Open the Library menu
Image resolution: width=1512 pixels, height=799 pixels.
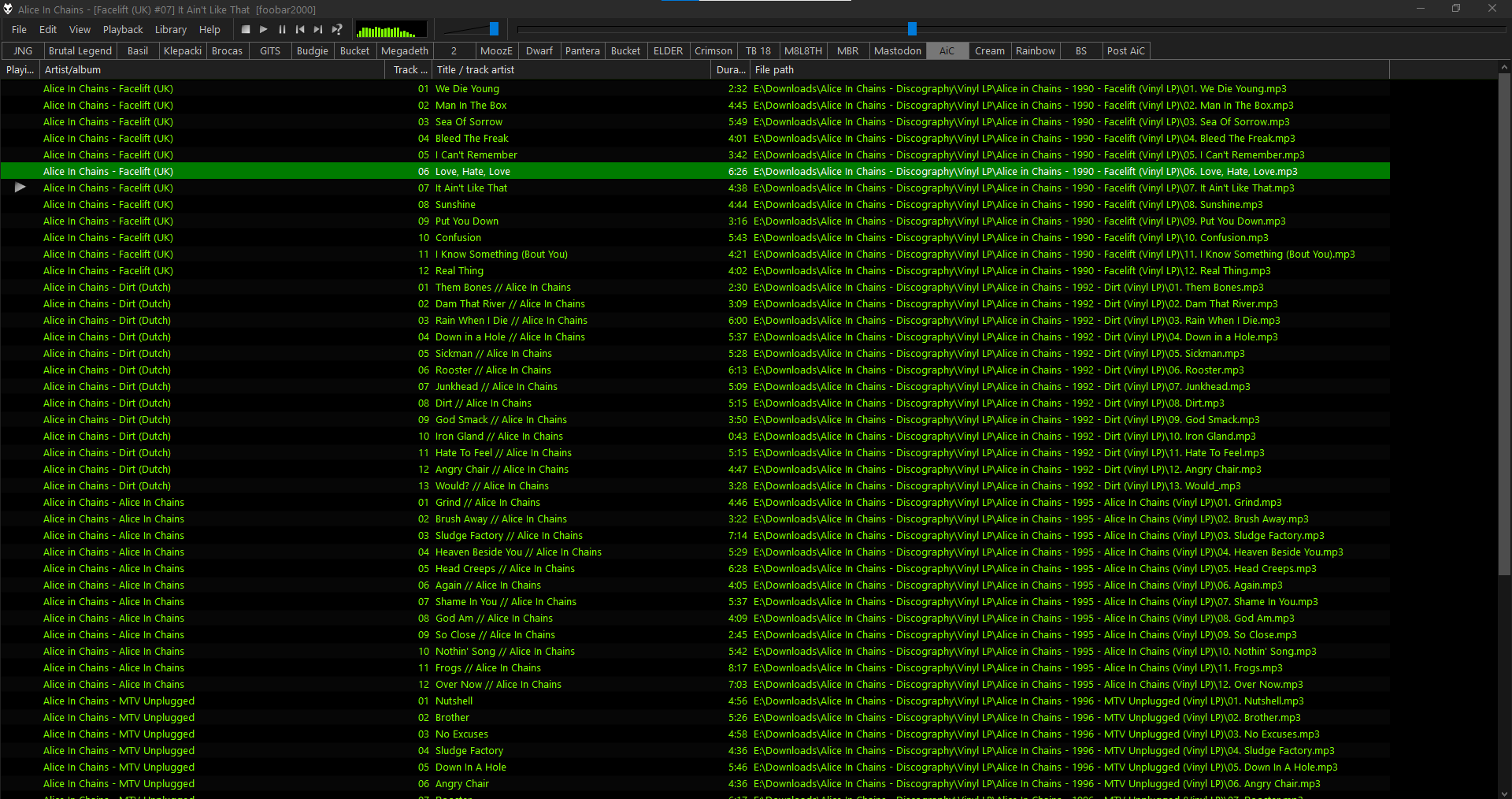click(x=171, y=29)
